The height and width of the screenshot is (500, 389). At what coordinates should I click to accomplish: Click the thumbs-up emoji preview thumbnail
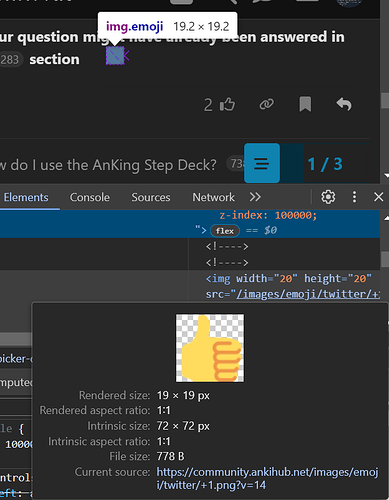[210, 348]
